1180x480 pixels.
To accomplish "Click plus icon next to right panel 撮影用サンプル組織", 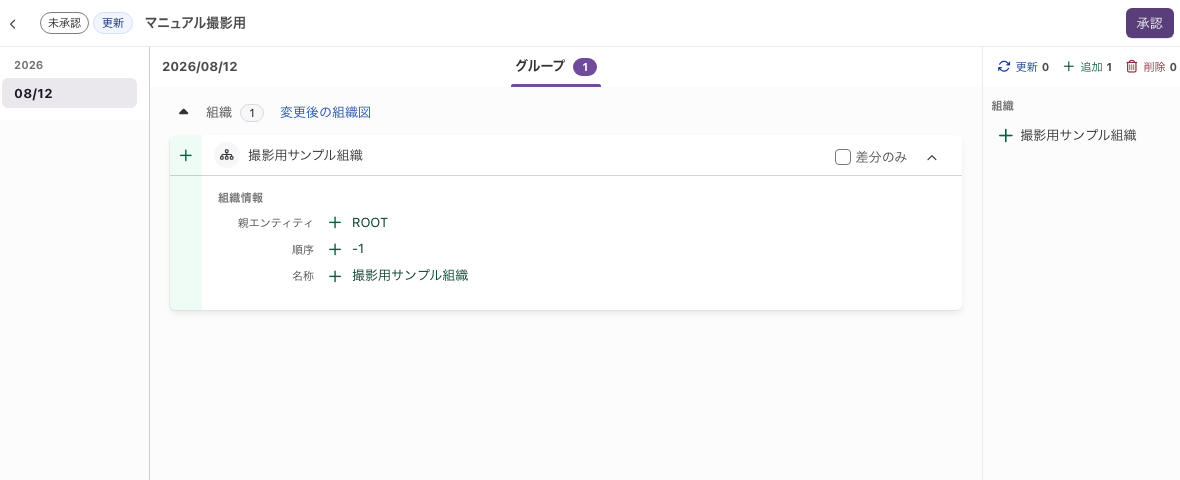I will (1005, 136).
